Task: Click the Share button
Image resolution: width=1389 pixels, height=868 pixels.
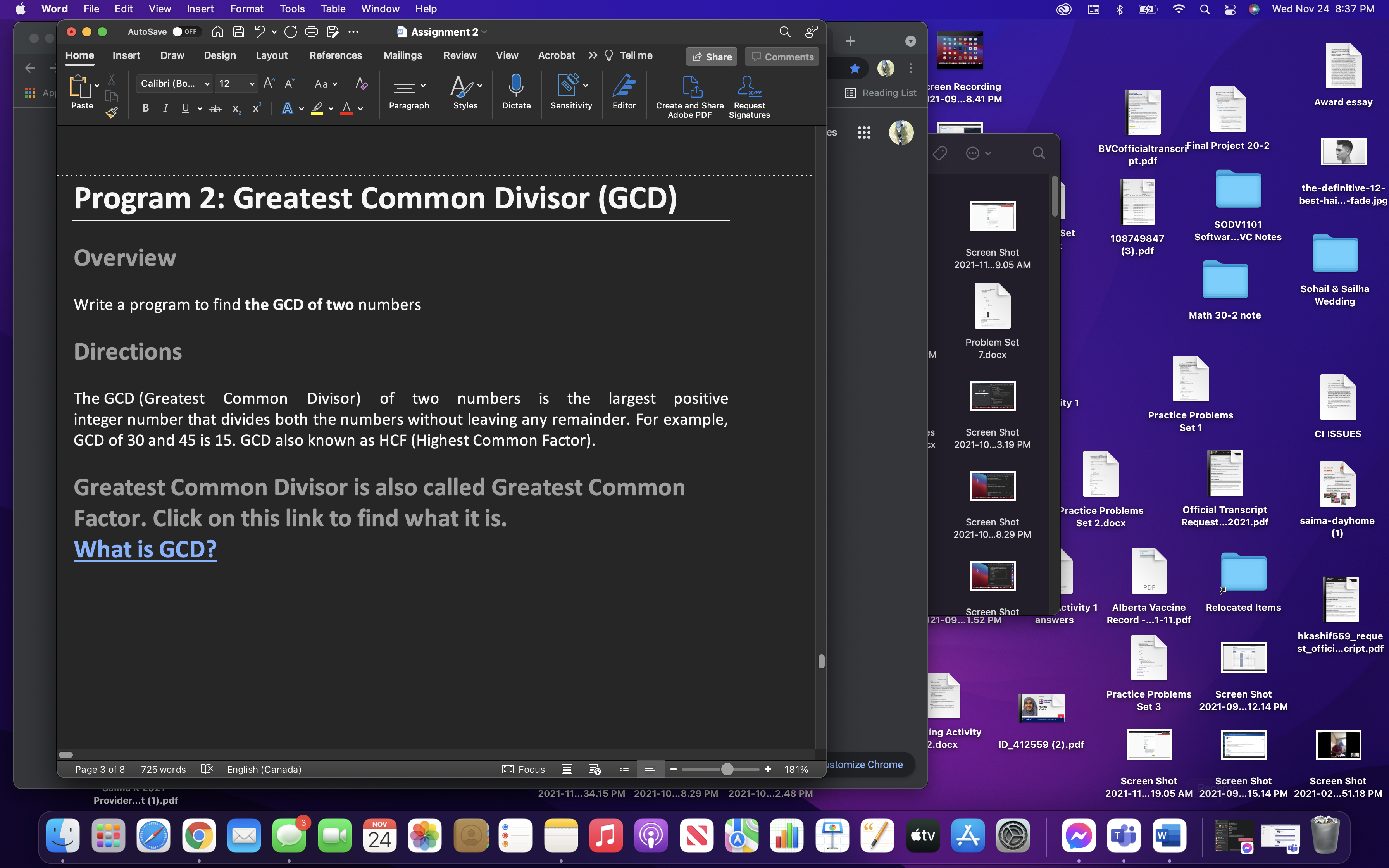Action: (x=711, y=56)
